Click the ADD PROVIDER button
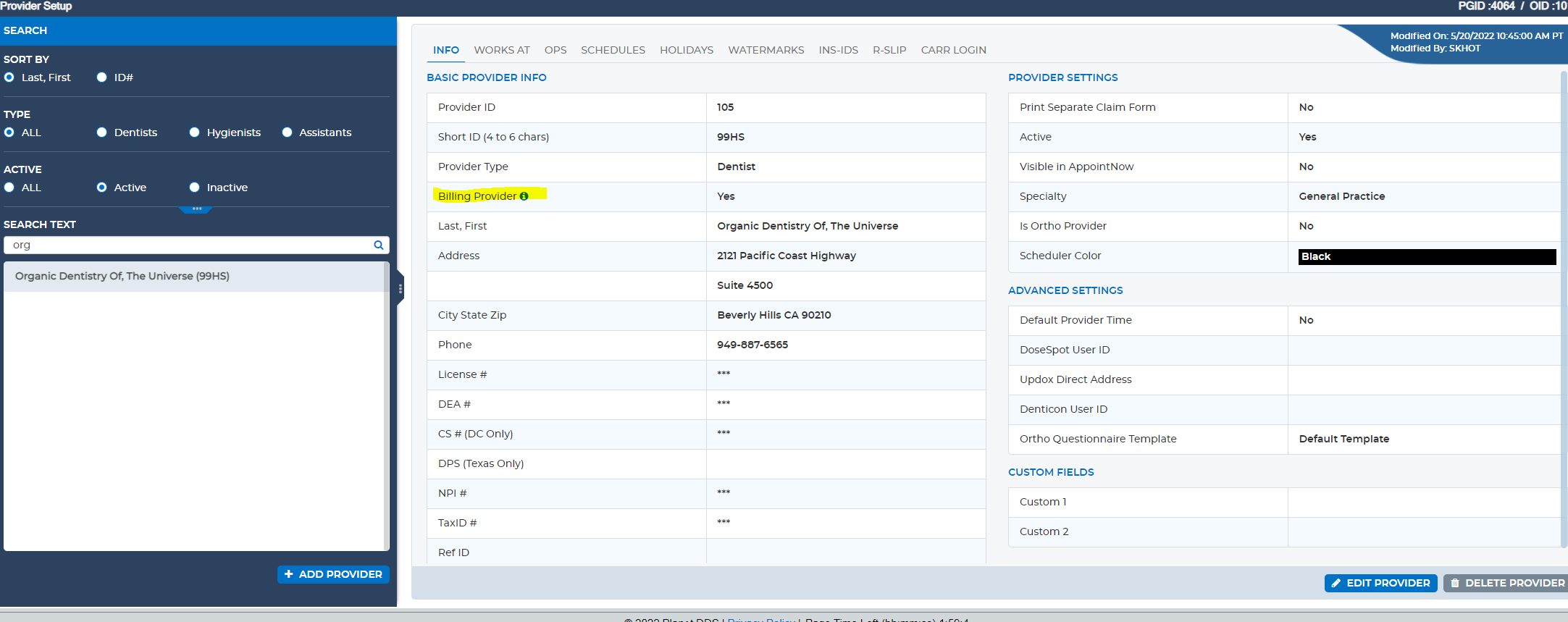 point(333,574)
